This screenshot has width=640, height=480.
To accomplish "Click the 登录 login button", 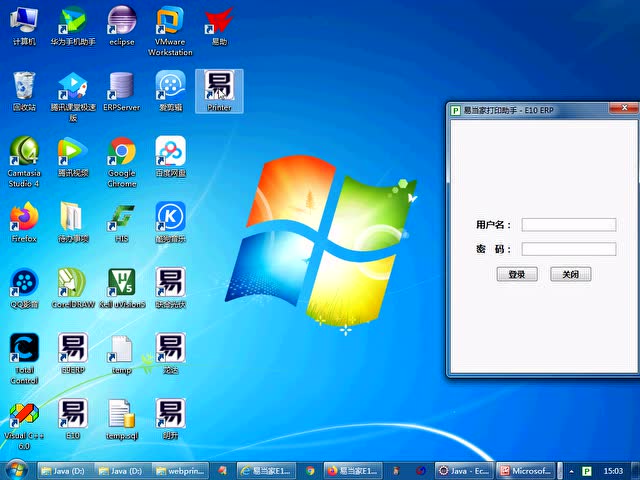I will tap(517, 274).
